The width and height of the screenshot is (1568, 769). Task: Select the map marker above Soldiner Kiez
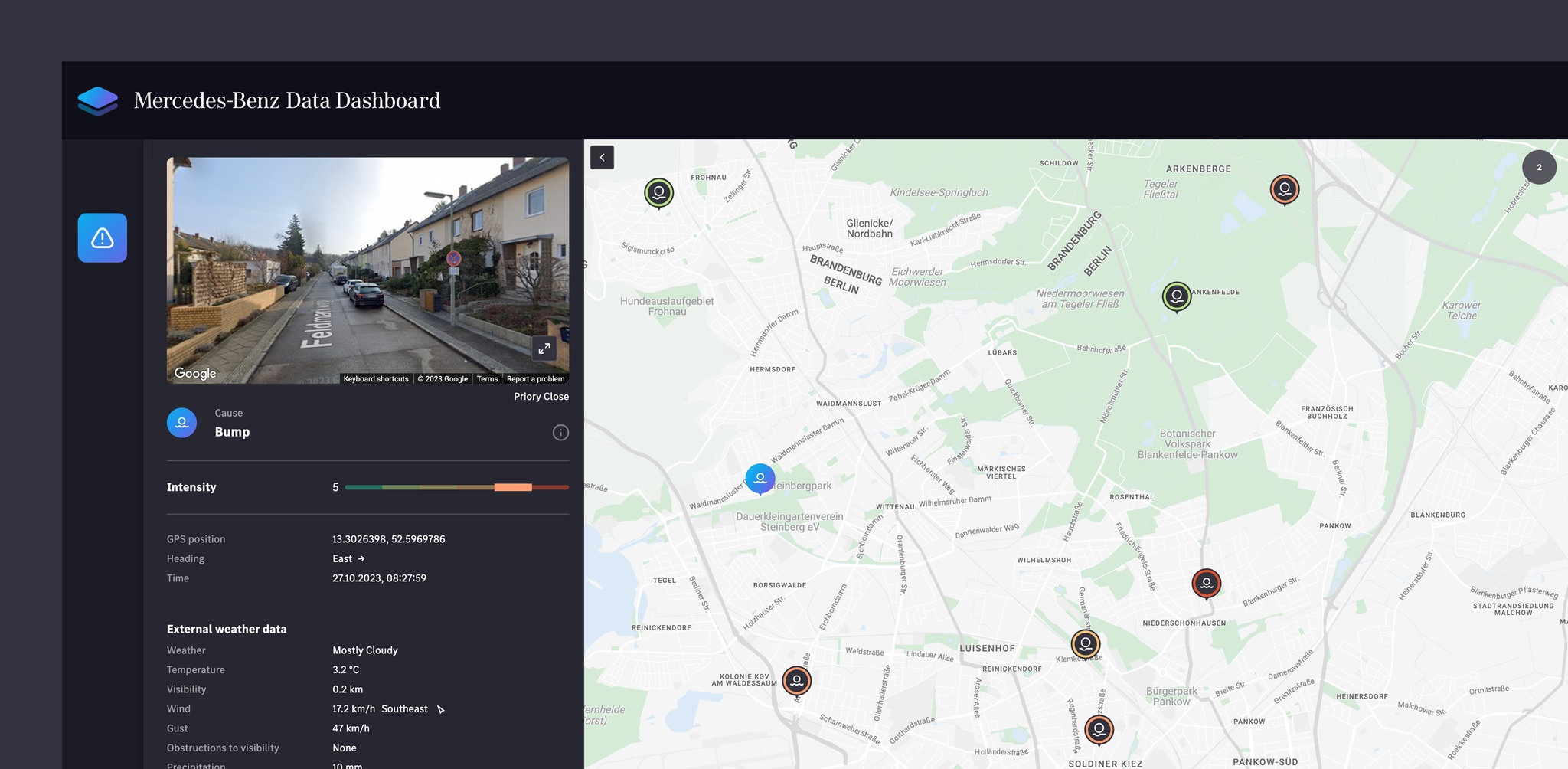pos(1099,730)
